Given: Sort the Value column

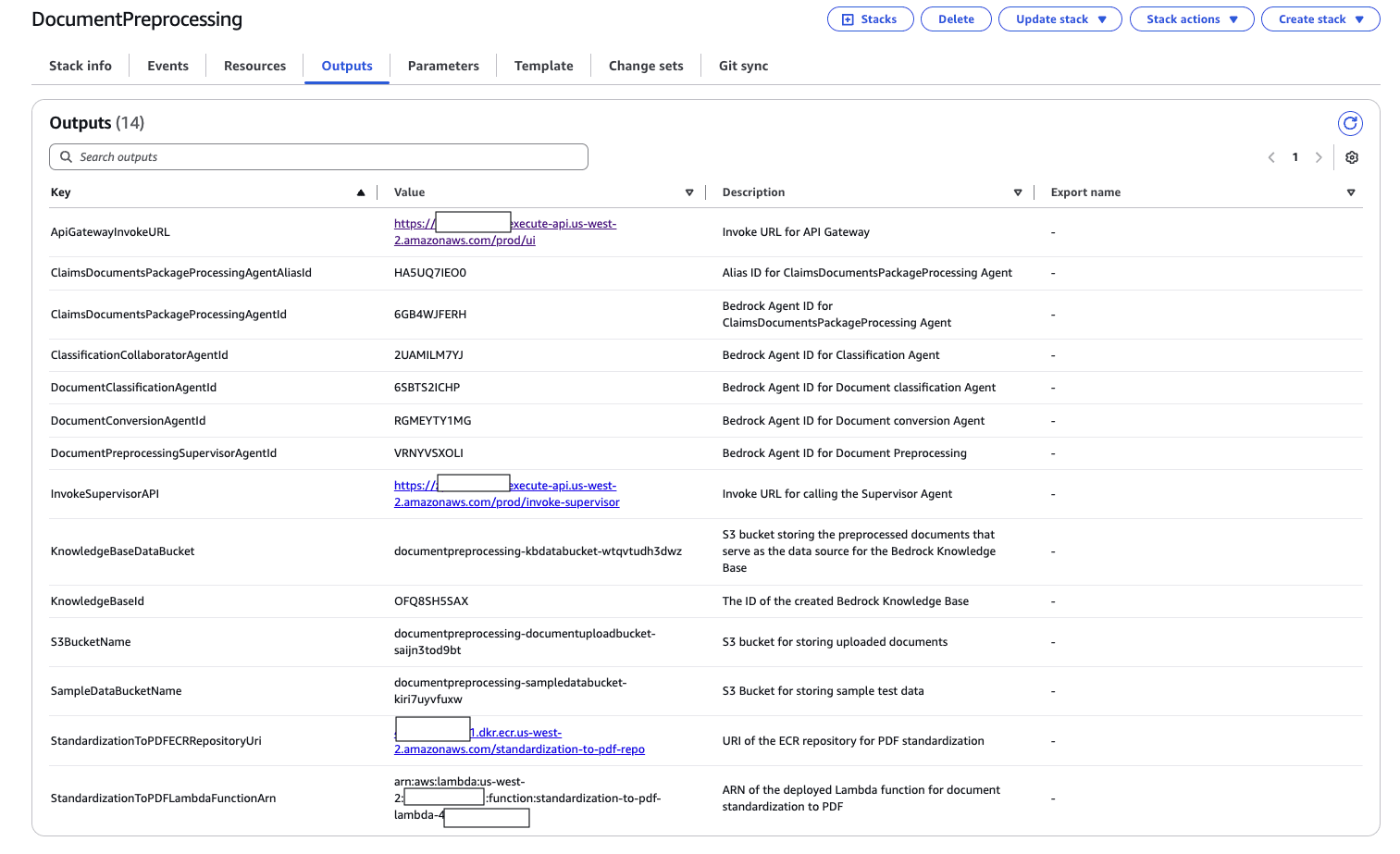Looking at the screenshot, I should (x=689, y=192).
